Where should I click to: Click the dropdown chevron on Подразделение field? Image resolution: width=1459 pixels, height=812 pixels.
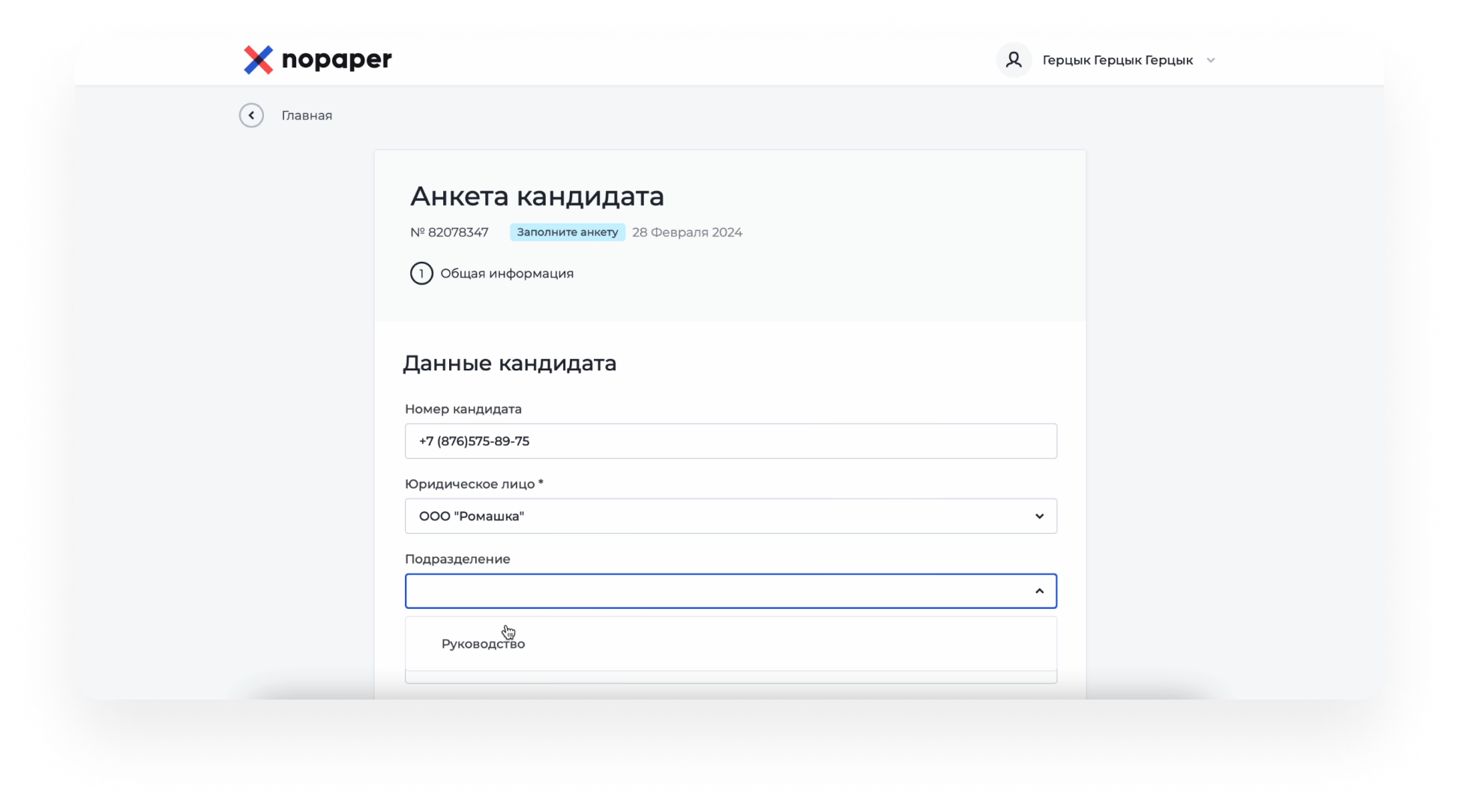pyautogui.click(x=1038, y=591)
